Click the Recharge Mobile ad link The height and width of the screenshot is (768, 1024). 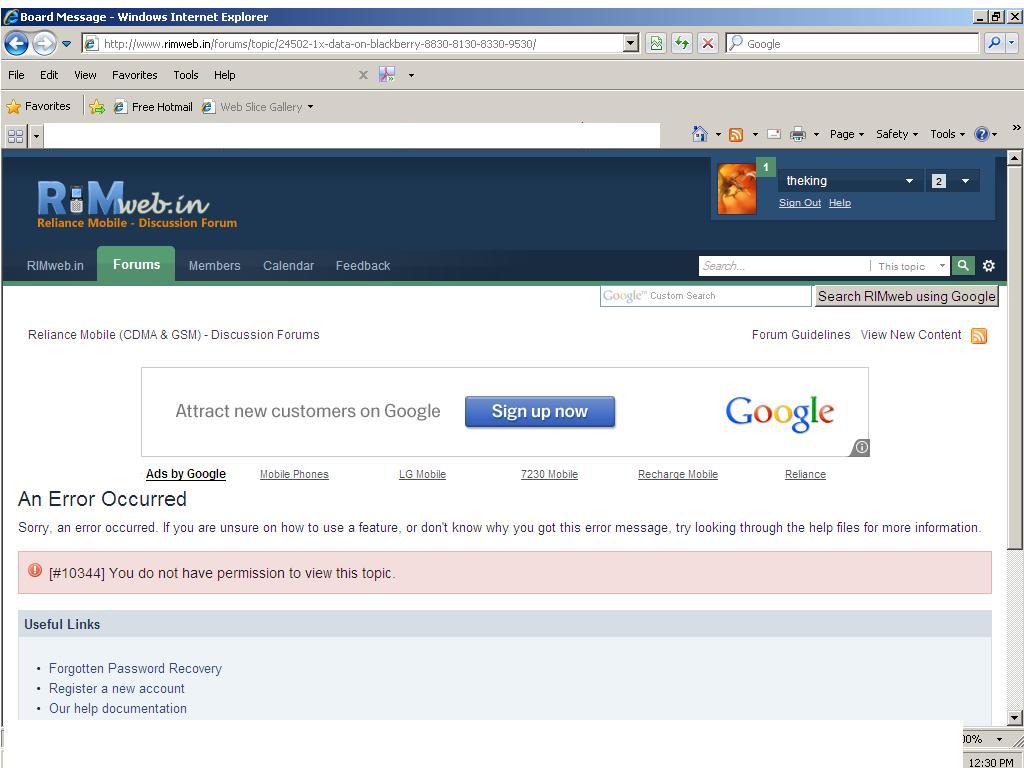(x=677, y=474)
